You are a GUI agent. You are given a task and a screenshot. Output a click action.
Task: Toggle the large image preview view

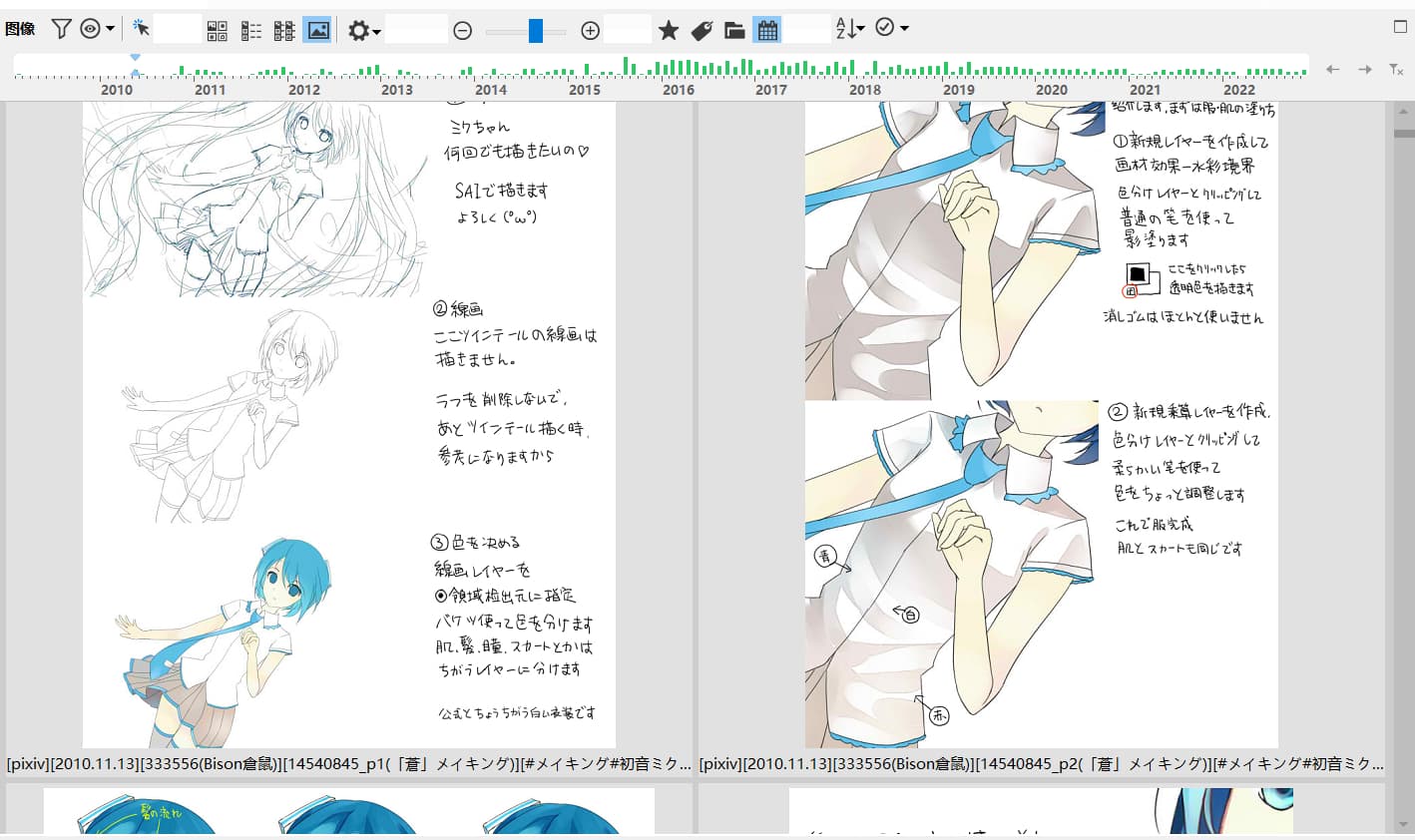pyautogui.click(x=317, y=31)
